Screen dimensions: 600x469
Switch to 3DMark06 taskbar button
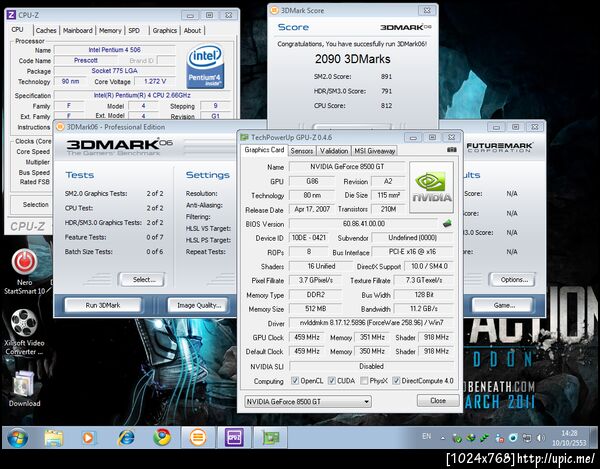point(198,438)
